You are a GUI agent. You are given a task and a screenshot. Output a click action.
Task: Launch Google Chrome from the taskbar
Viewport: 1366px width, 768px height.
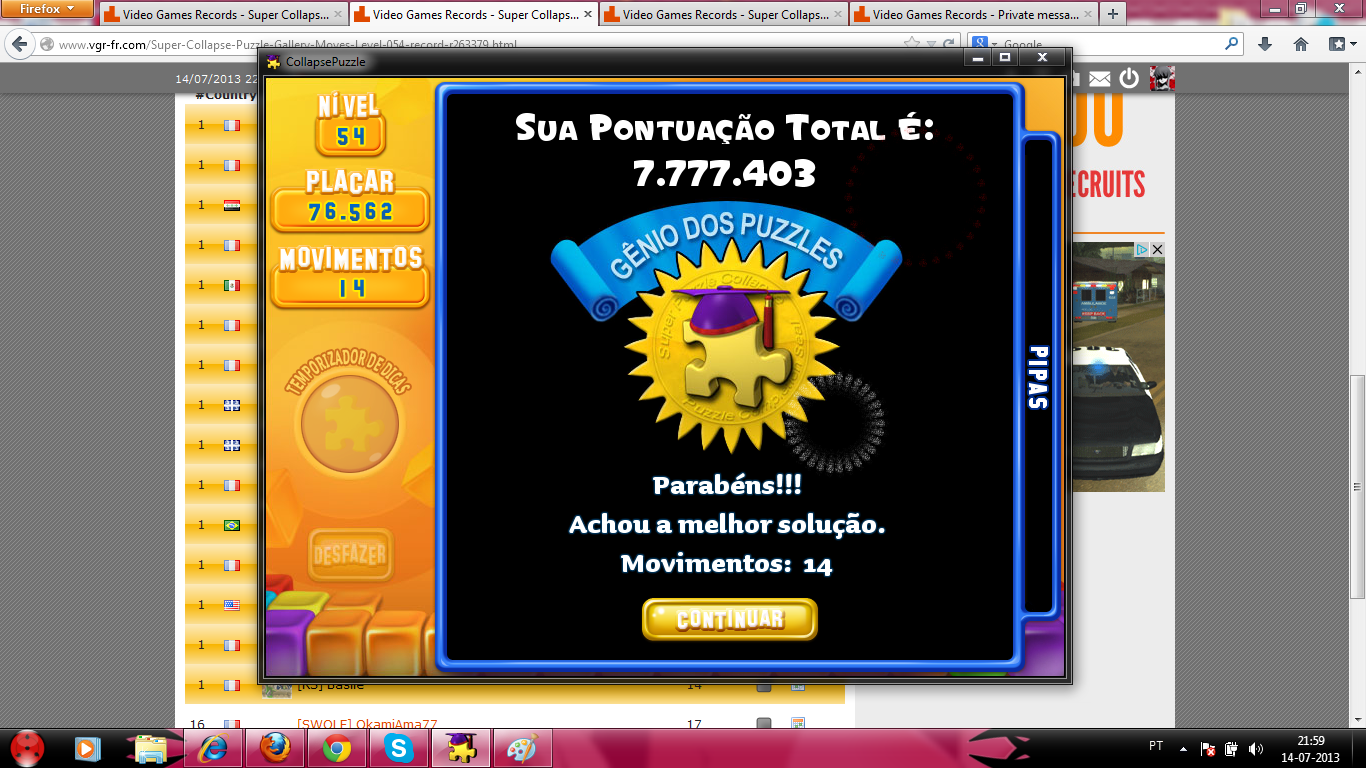(336, 748)
